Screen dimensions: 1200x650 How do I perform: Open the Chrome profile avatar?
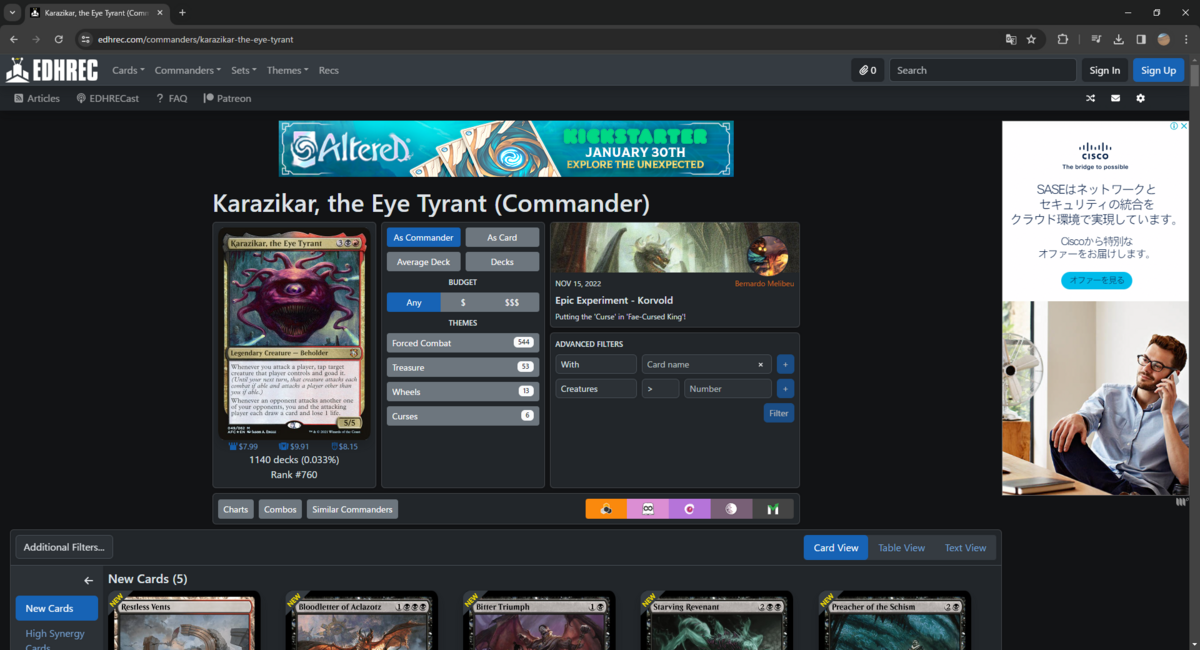pos(1164,39)
